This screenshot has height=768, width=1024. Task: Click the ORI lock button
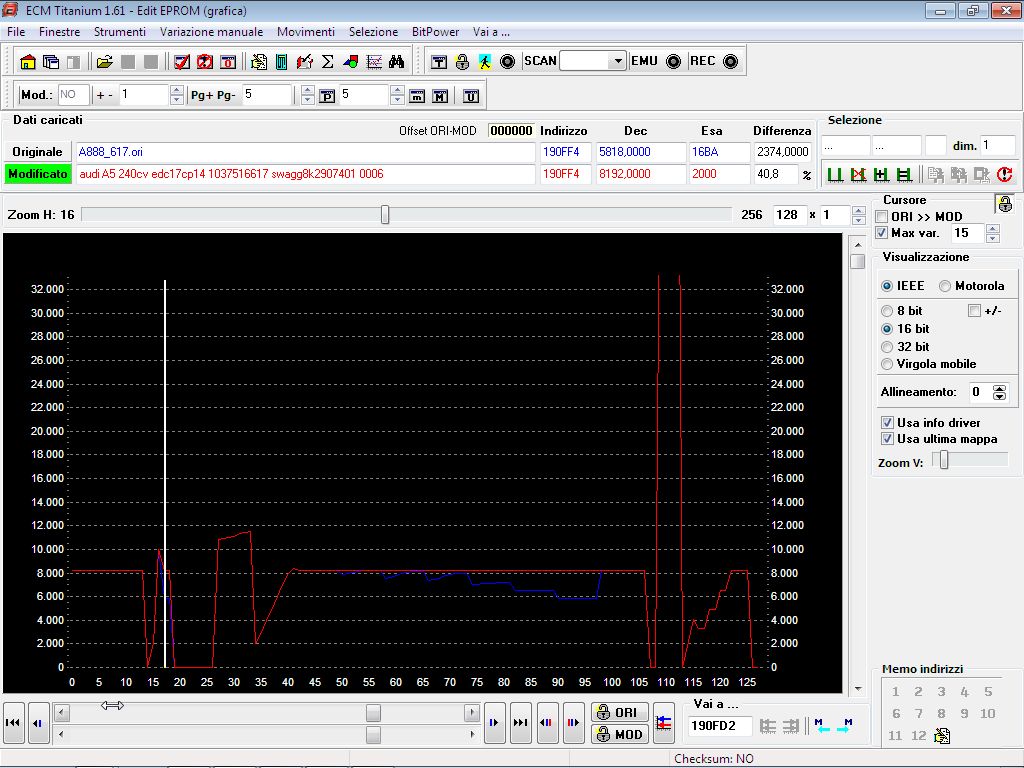tap(619, 712)
